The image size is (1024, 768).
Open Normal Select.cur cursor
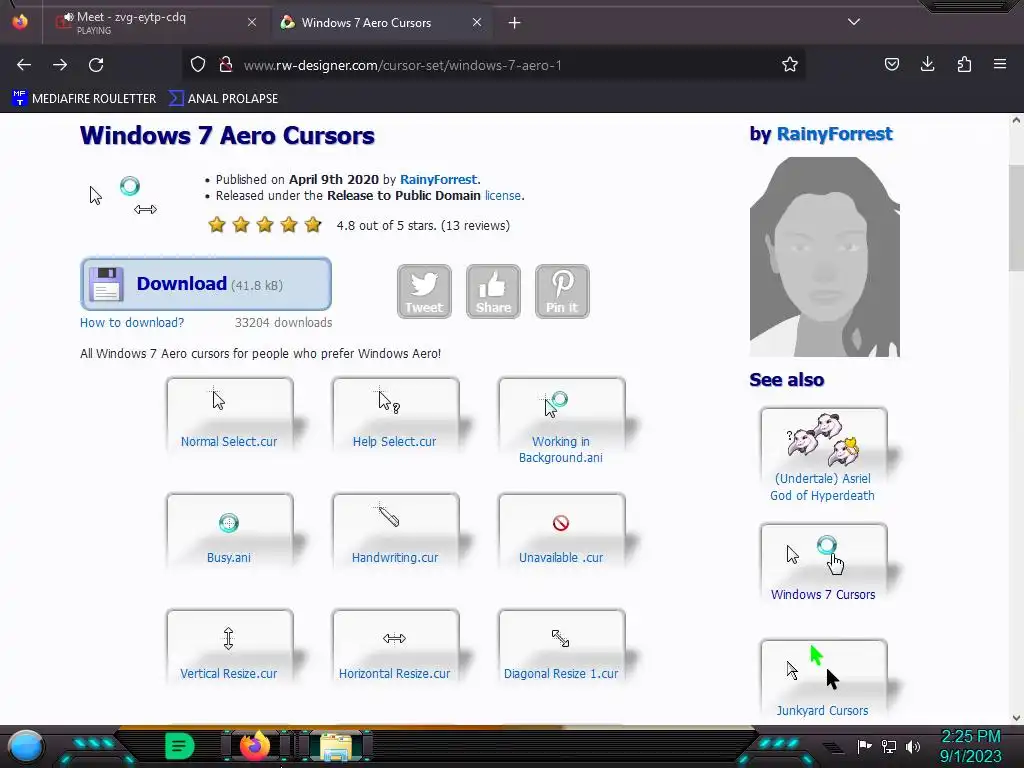[229, 415]
